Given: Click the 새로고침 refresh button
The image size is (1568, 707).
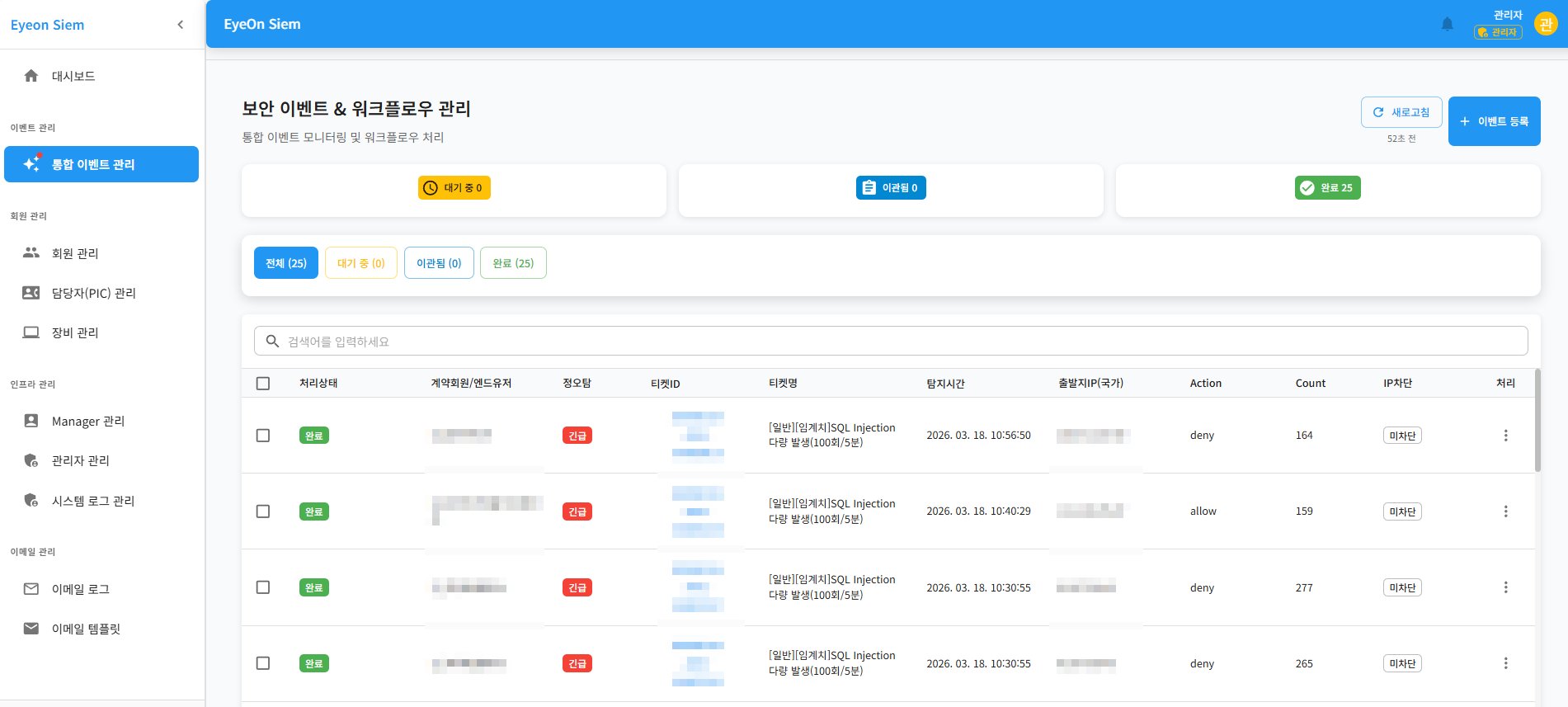Looking at the screenshot, I should tap(1401, 112).
